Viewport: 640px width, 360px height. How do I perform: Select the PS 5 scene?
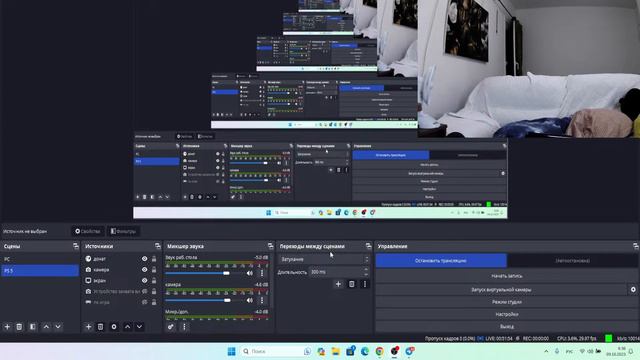point(40,271)
